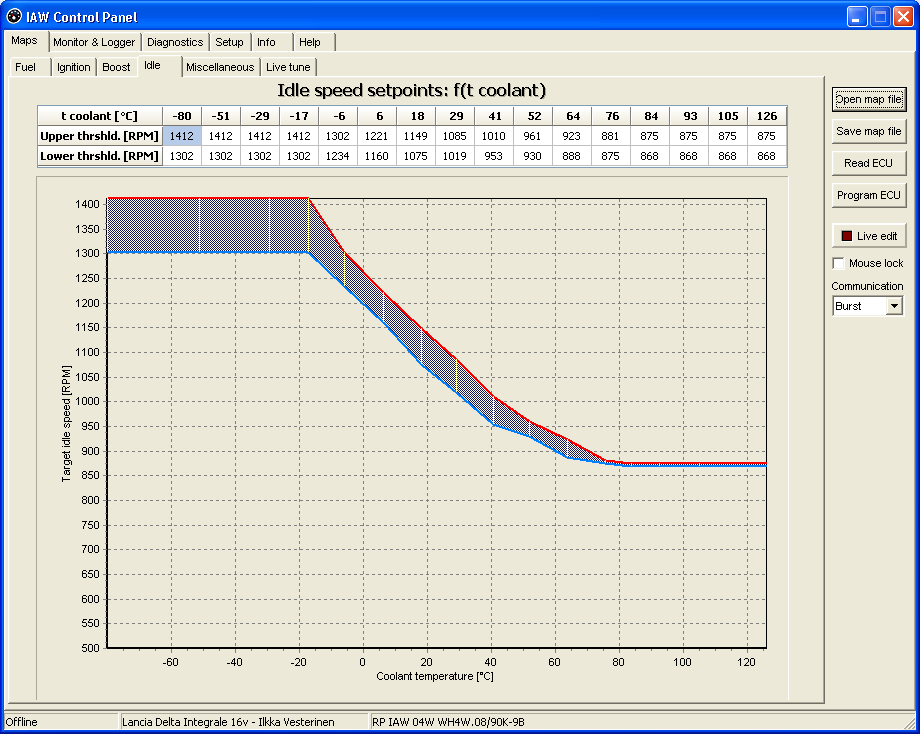
Task: Enable the Mouse lock checkbox
Action: [838, 263]
